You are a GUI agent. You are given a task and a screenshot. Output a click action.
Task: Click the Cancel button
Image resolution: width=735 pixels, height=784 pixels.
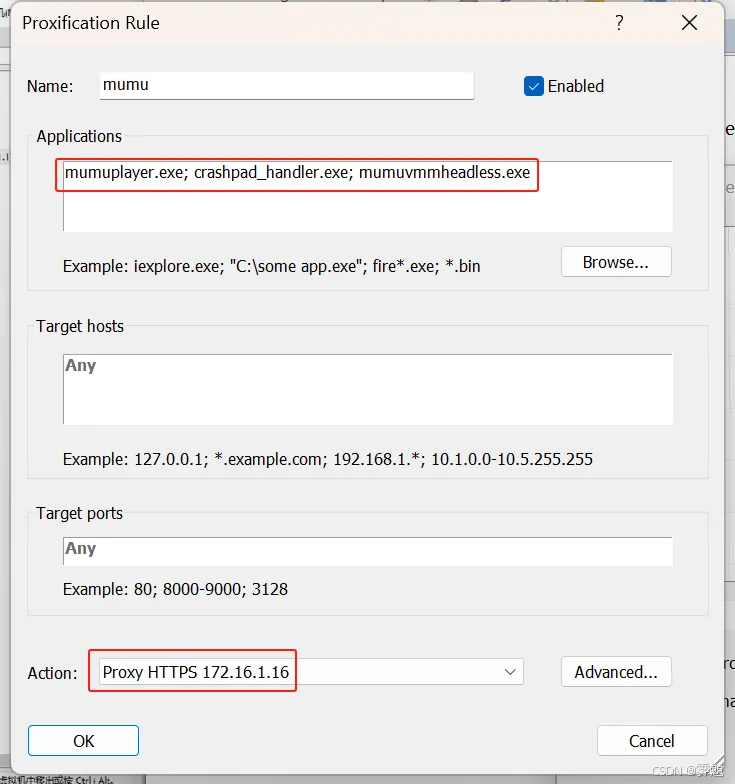[652, 740]
